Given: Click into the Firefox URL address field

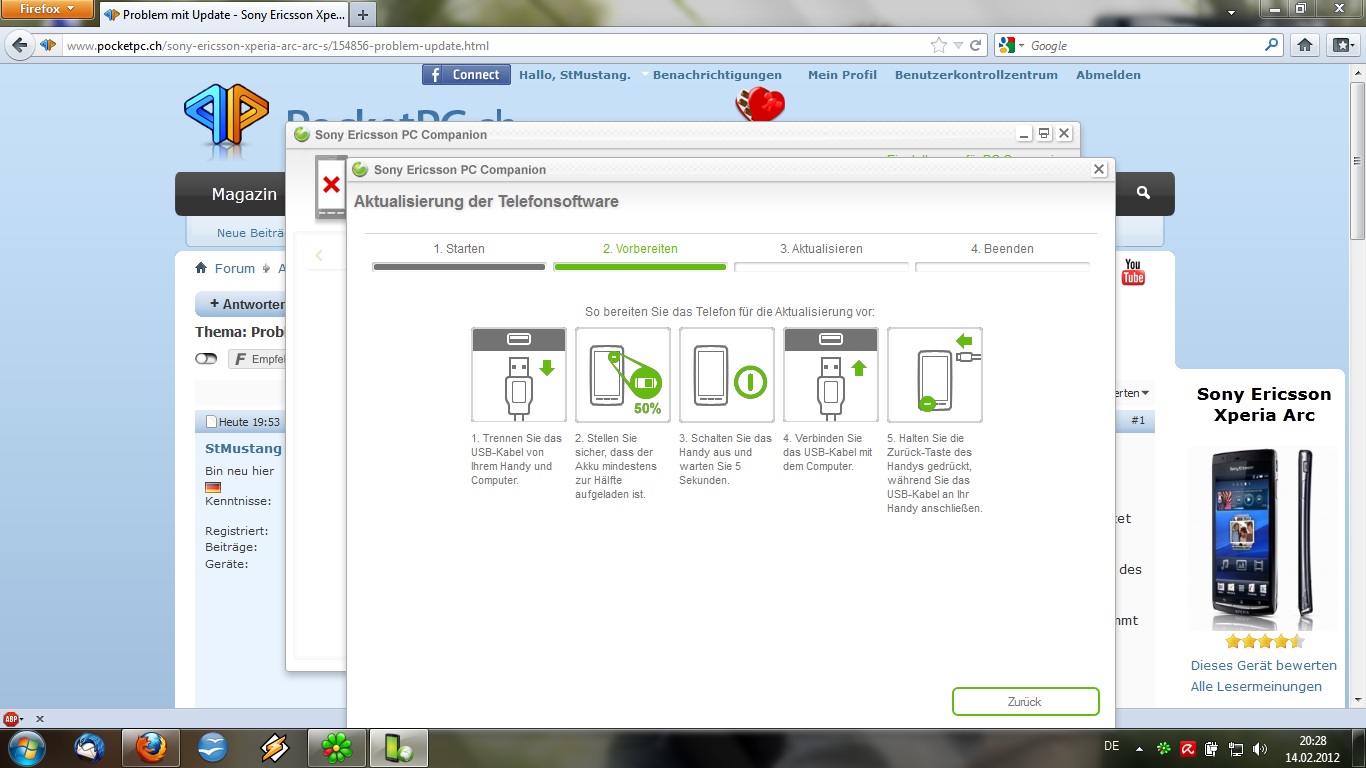Looking at the screenshot, I should (494, 45).
